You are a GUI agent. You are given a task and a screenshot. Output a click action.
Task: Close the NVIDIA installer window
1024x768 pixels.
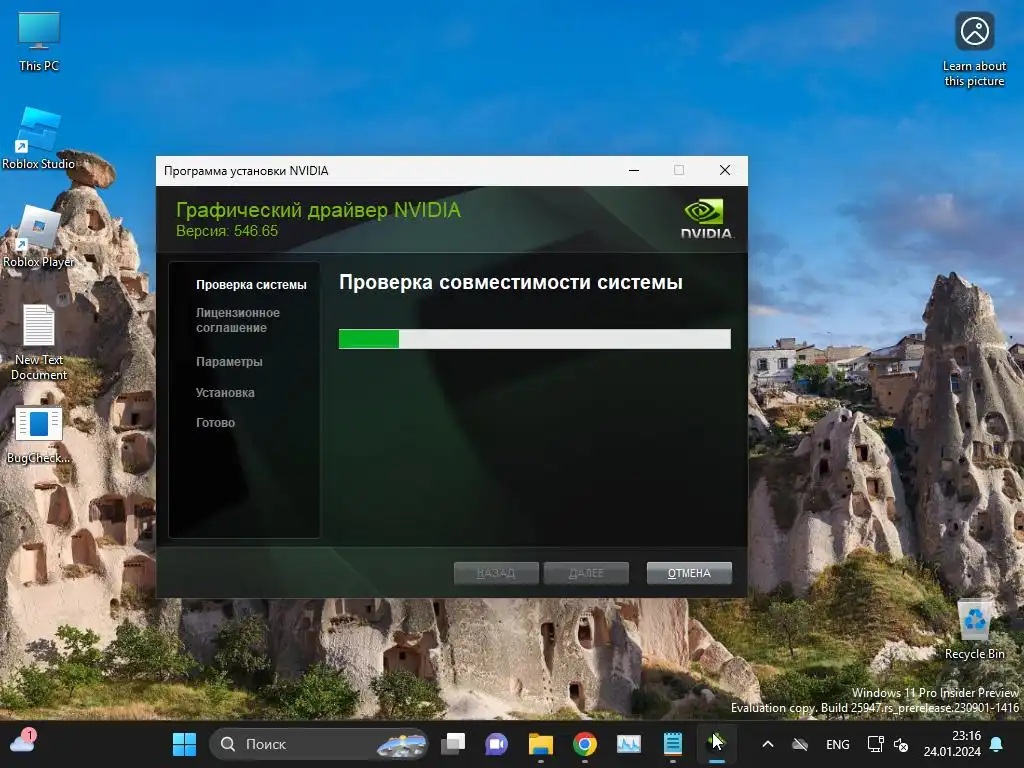[x=725, y=170]
